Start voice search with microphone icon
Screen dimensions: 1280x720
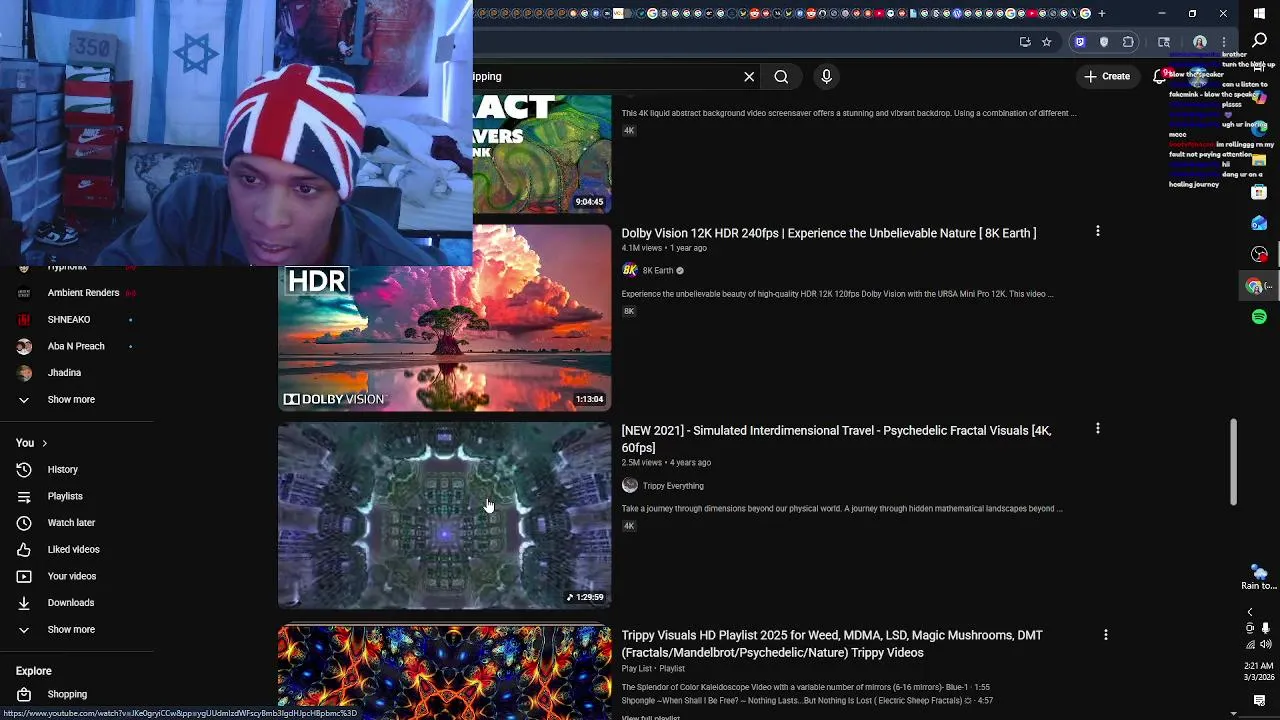point(826,76)
